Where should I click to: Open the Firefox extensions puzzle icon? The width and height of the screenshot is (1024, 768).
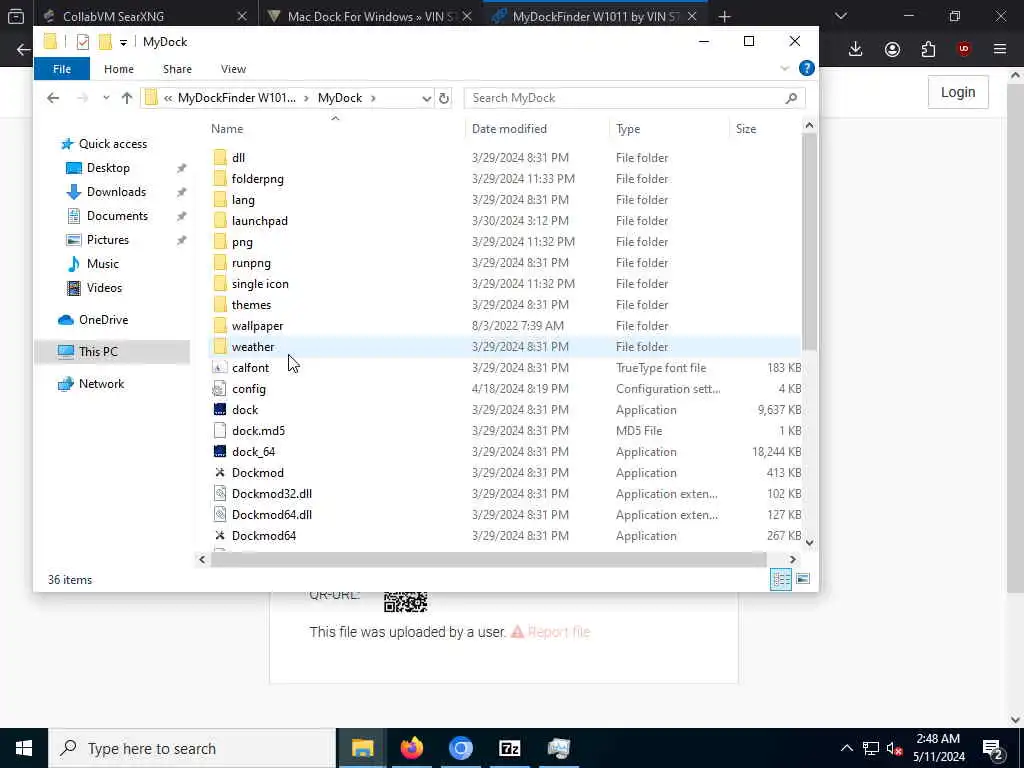coord(928,49)
